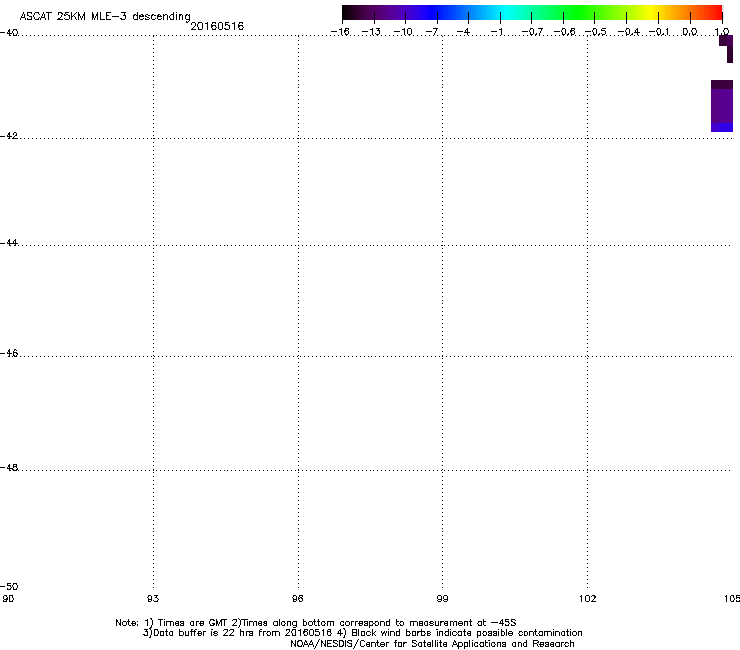Click the color bar label -10
Screen dimensions: 740x650
[403, 32]
